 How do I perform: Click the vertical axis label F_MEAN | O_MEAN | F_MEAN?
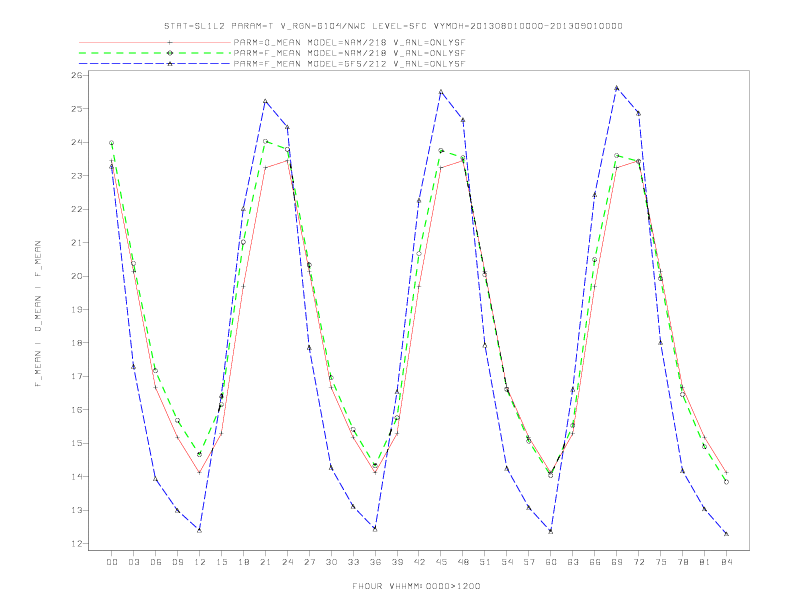[x=38, y=314]
